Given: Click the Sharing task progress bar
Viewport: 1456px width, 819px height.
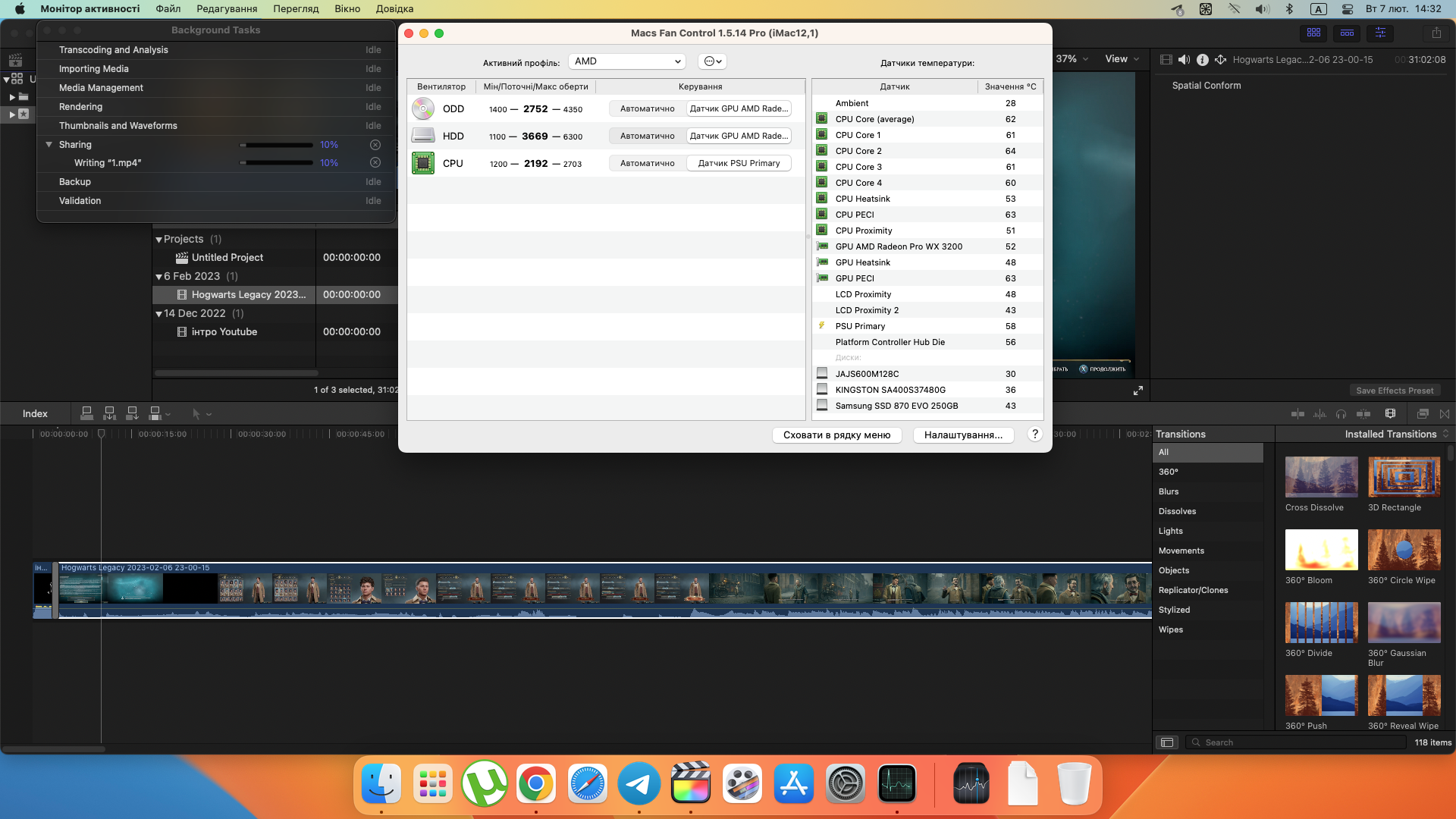Looking at the screenshot, I should 276,145.
